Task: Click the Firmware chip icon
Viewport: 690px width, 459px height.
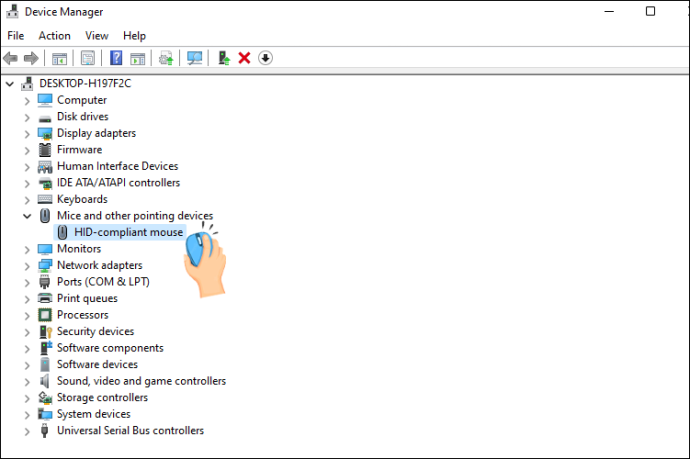Action: (45, 150)
